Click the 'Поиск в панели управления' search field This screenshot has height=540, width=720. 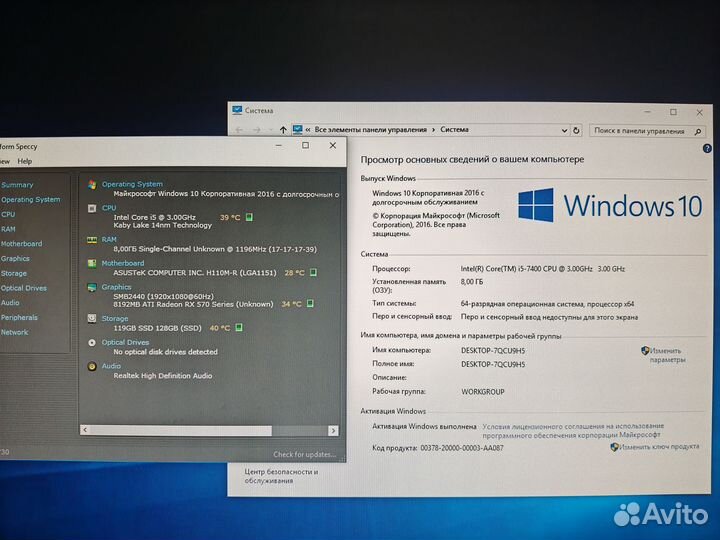640,130
